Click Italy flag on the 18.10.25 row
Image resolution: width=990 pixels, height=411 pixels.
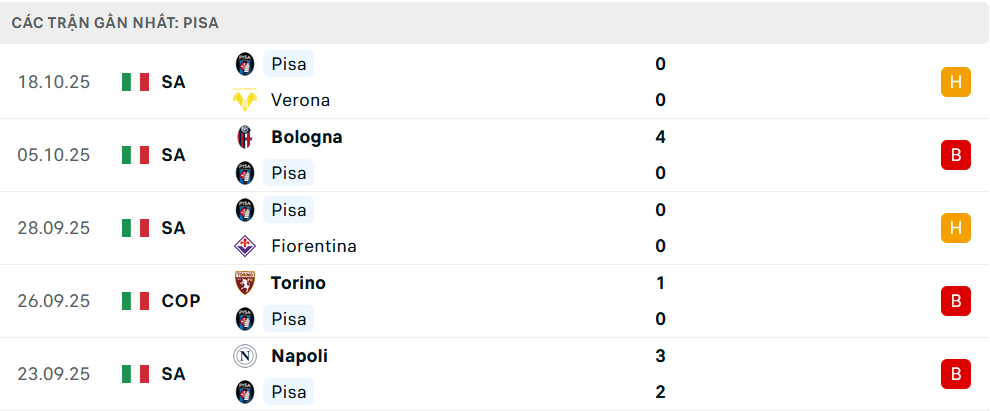pos(135,82)
